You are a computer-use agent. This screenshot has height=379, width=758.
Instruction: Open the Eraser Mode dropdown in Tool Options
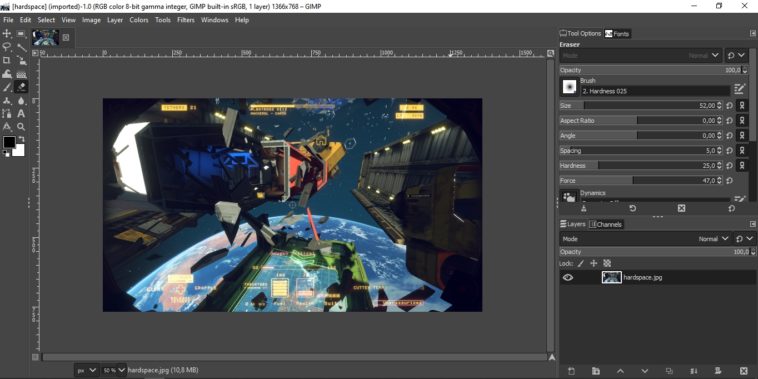point(641,56)
